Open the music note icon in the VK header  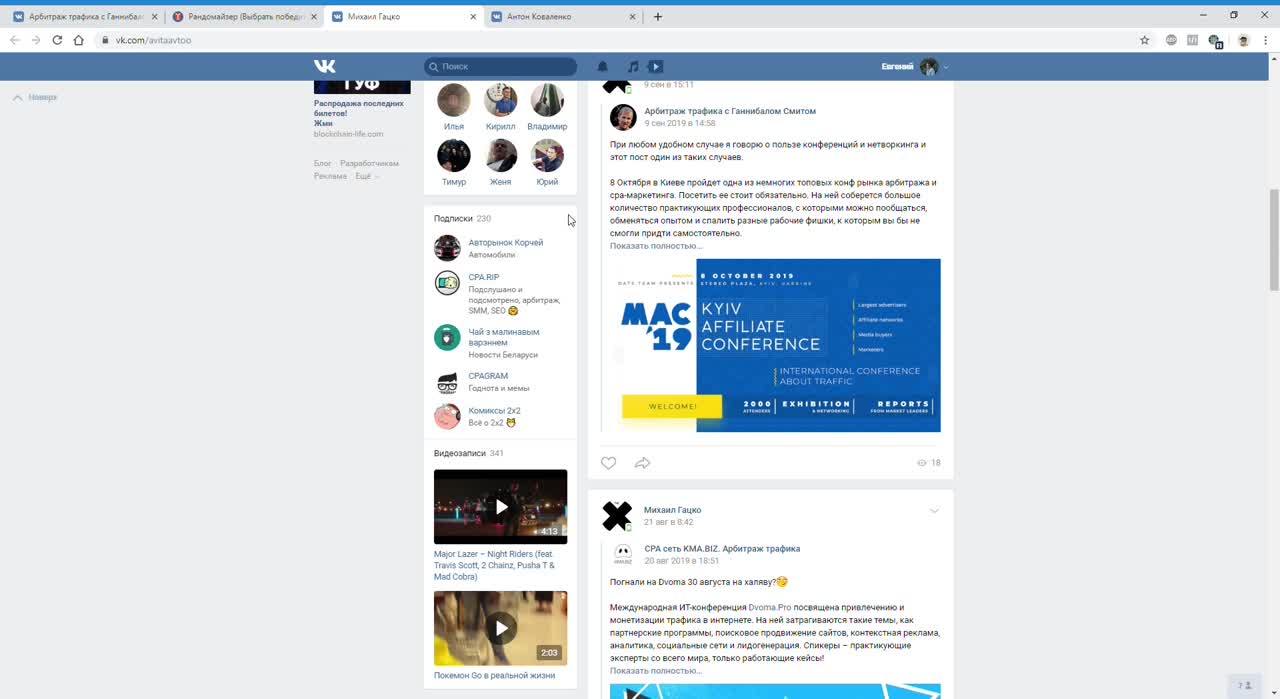pyautogui.click(x=632, y=66)
